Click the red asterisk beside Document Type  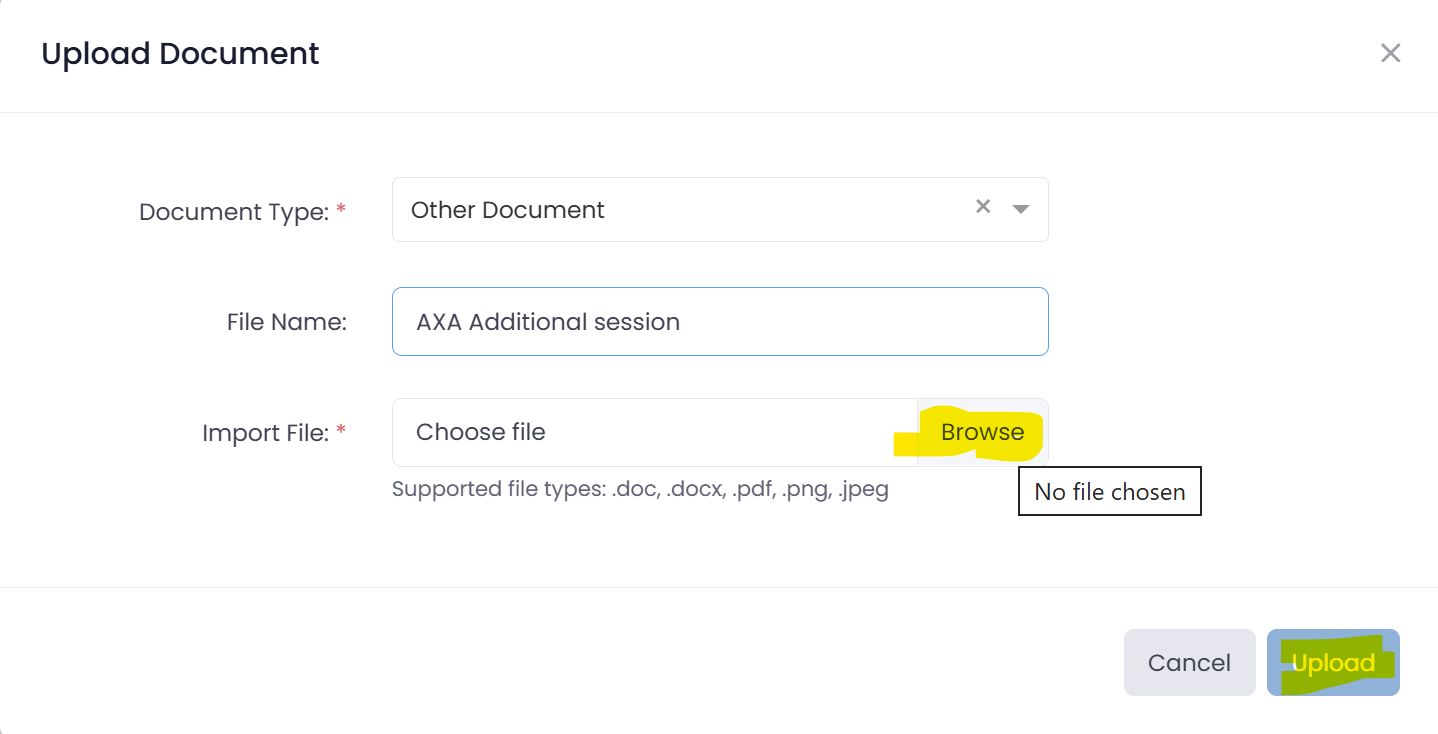341,211
